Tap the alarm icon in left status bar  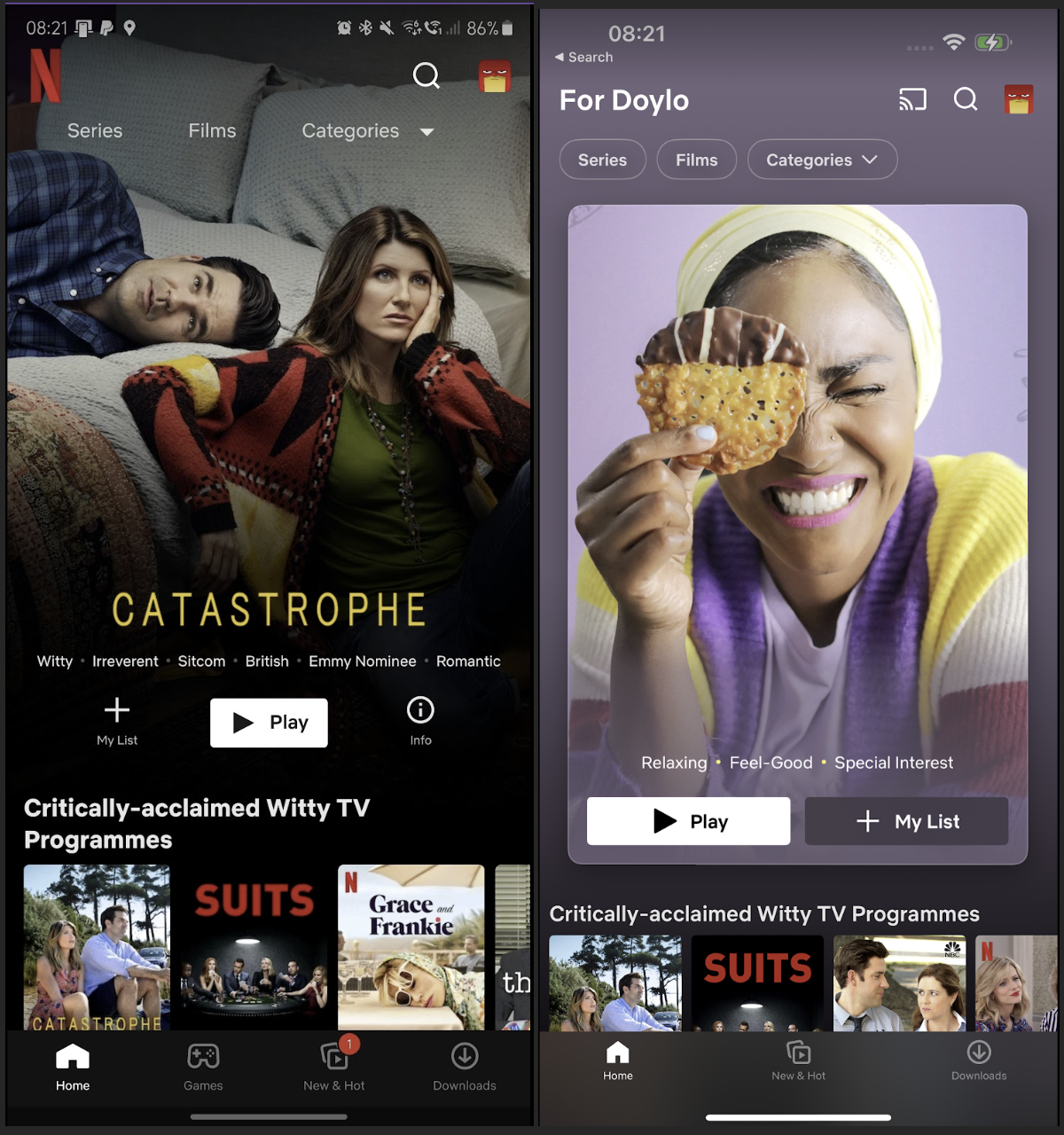point(344,28)
